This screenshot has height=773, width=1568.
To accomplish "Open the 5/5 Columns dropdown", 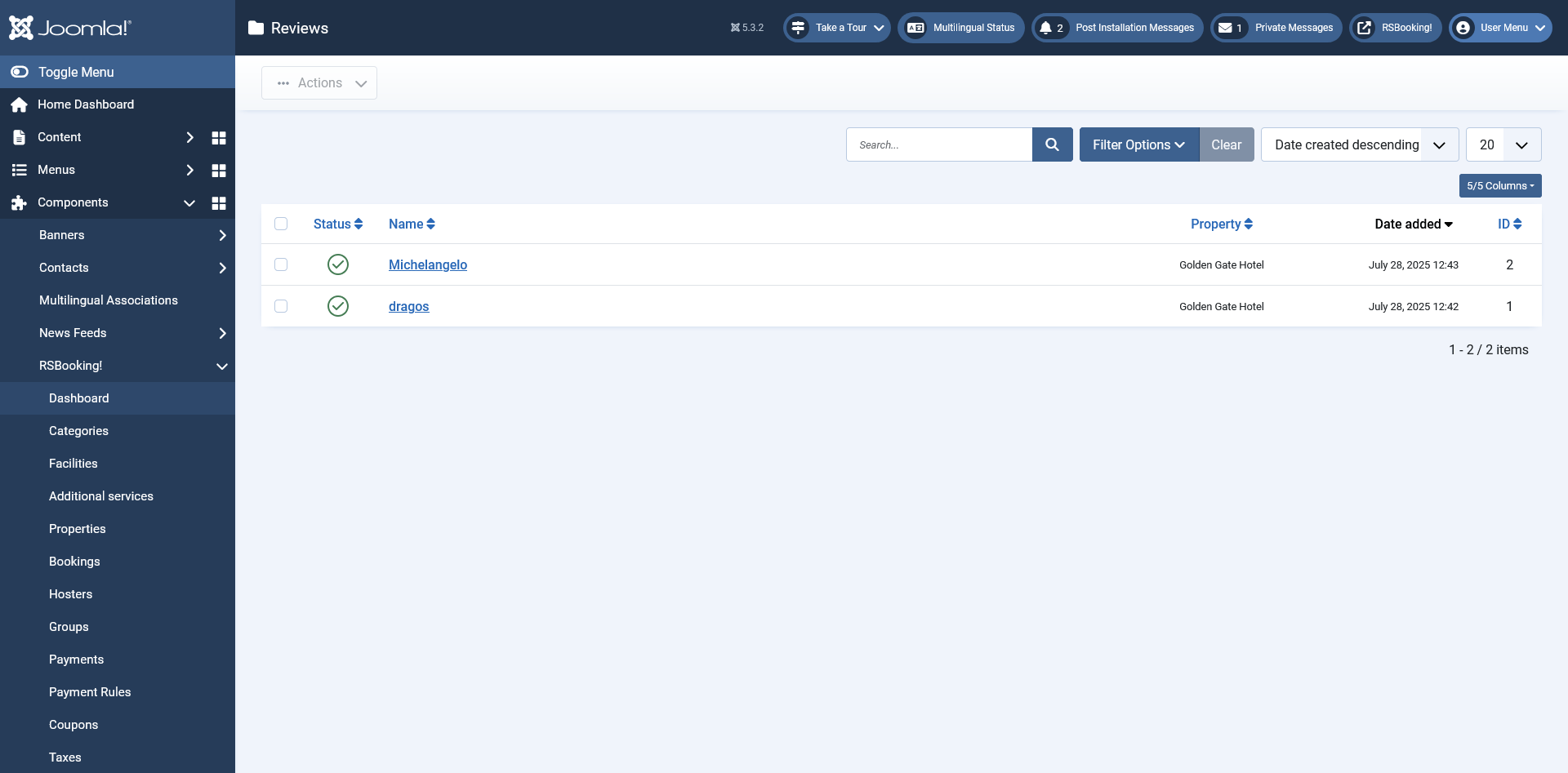I will [1500, 185].
